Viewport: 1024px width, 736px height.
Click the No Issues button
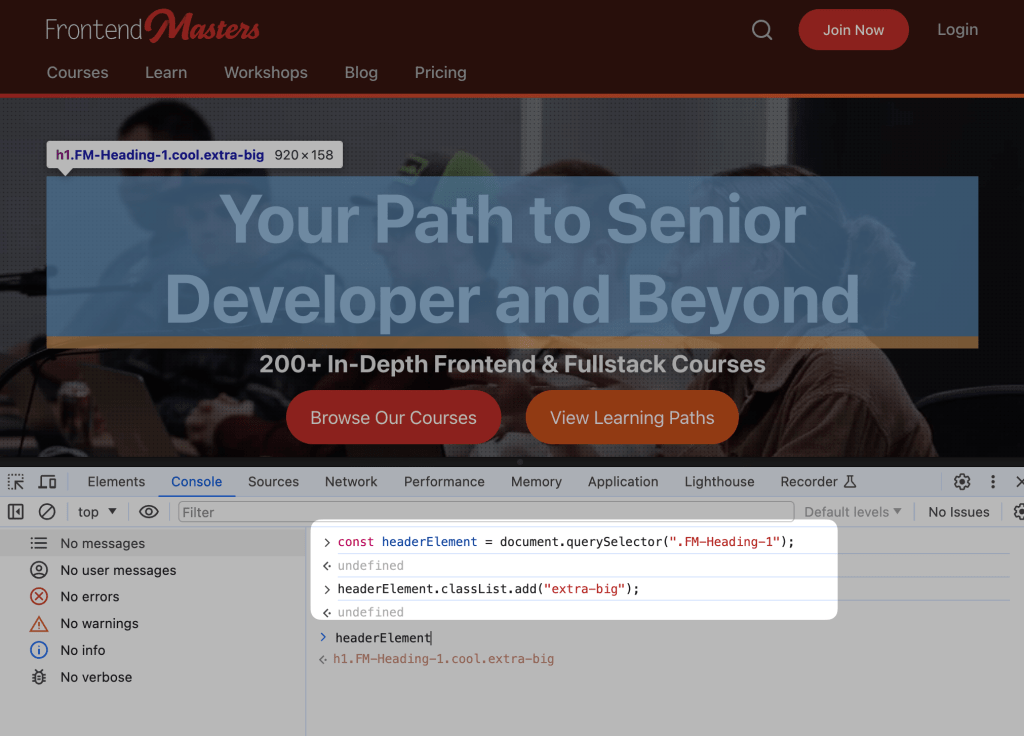click(x=959, y=512)
